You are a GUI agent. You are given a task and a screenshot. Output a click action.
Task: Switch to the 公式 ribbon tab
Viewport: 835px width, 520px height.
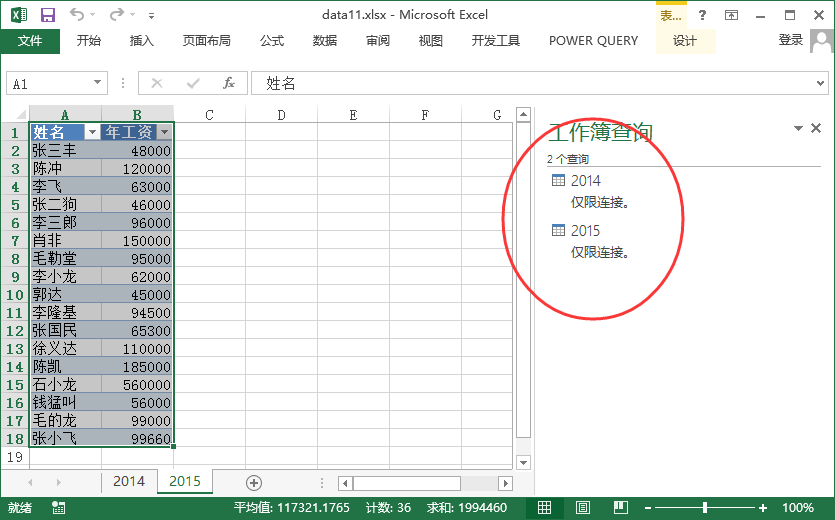tap(272, 40)
